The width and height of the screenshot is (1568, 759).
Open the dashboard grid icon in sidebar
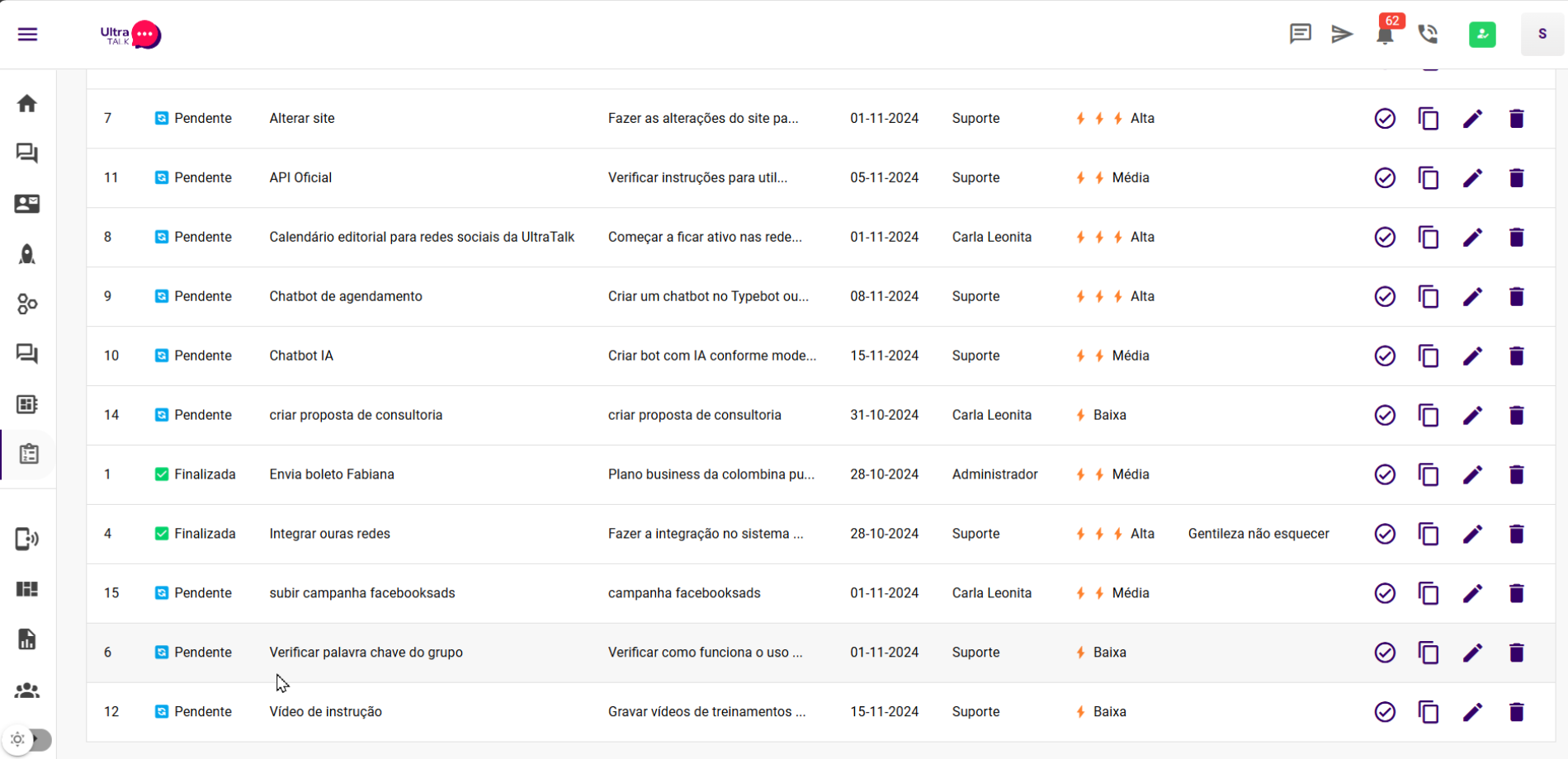27,589
